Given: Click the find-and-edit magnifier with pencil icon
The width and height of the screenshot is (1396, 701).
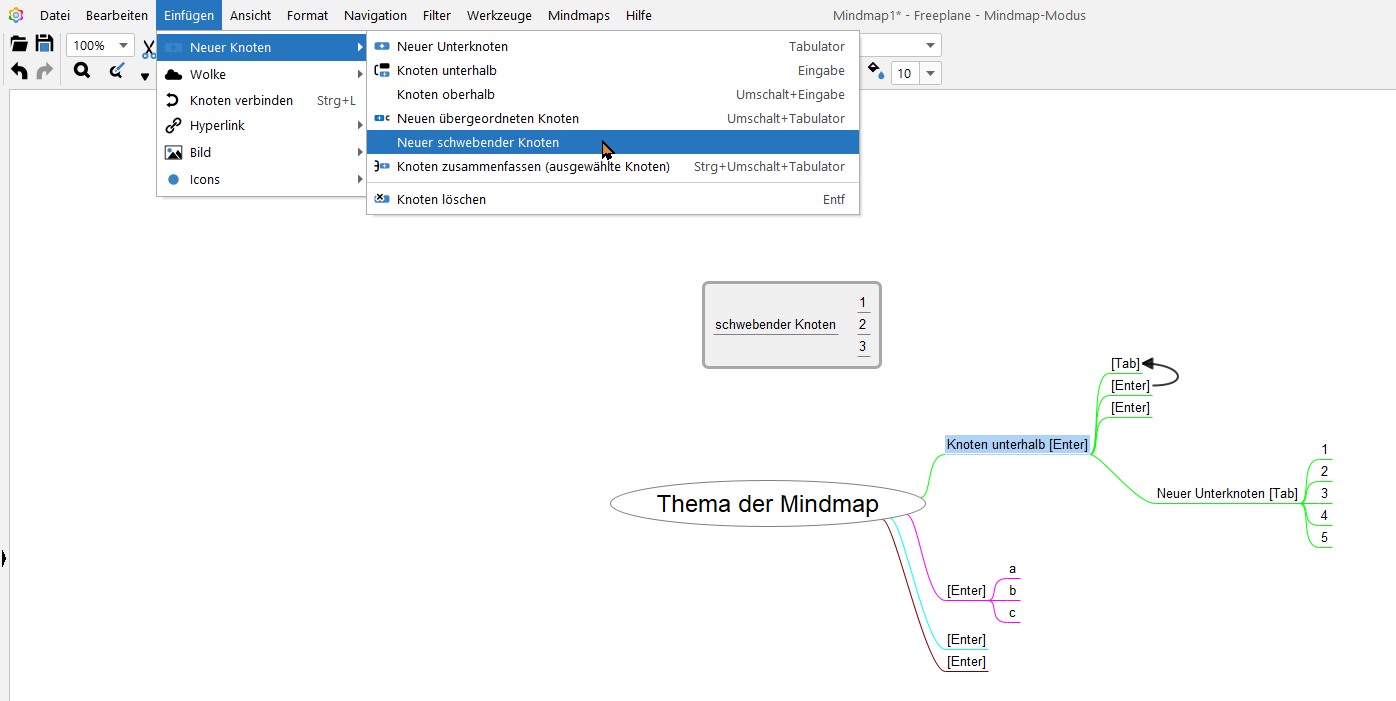Looking at the screenshot, I should click(116, 71).
